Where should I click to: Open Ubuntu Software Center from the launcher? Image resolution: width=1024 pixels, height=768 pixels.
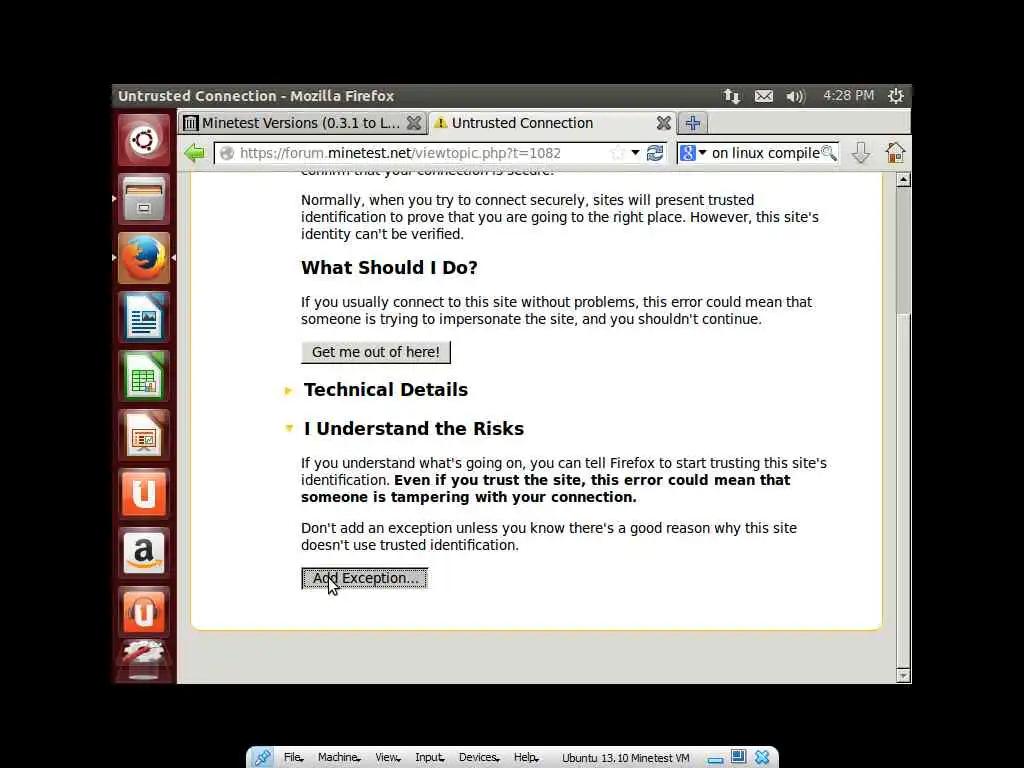click(x=144, y=494)
